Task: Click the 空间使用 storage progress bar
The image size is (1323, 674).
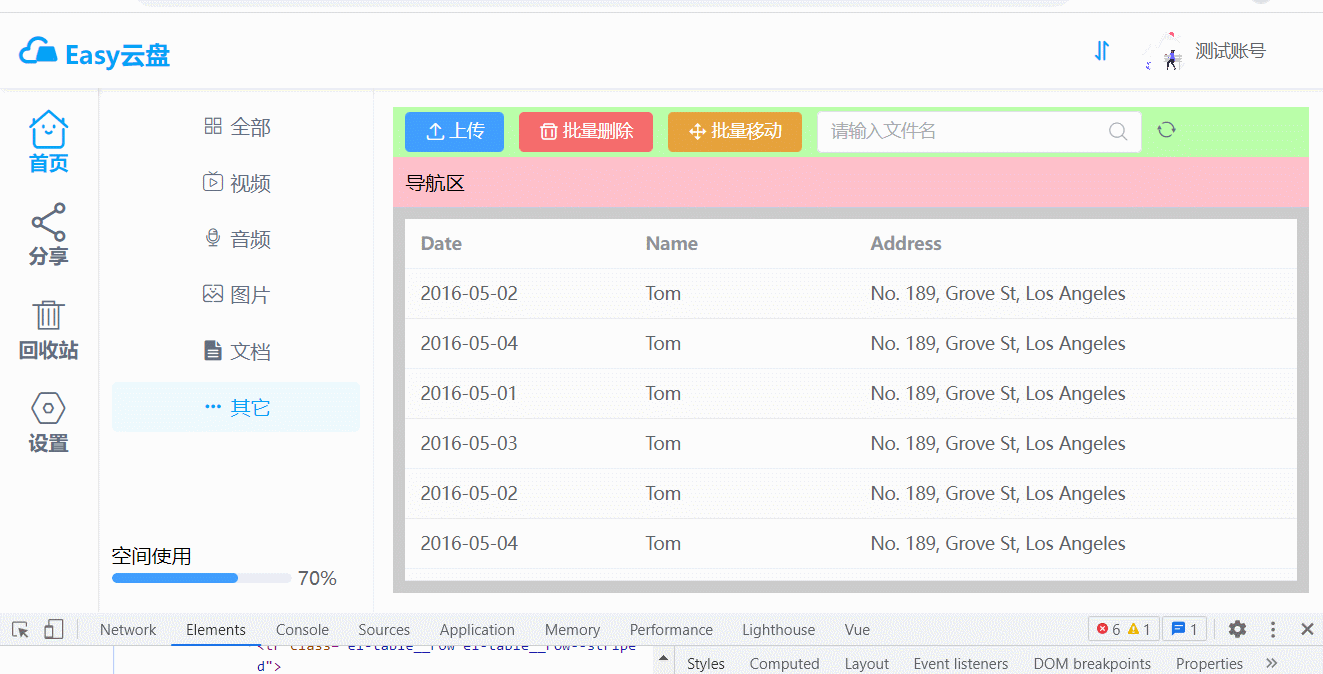Action: pos(200,577)
